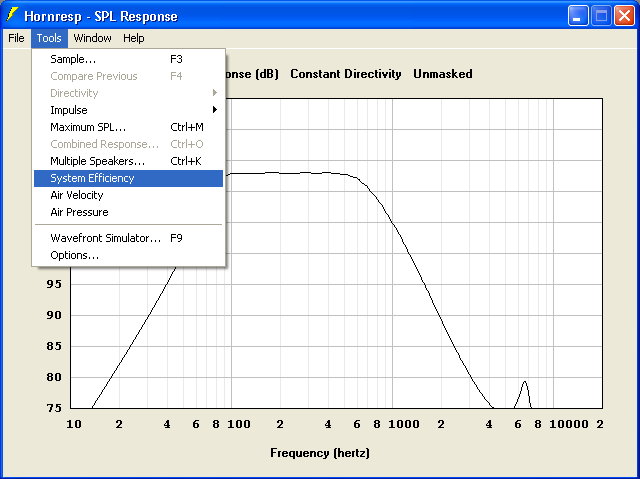Launch Wavefront Simulator... from the menu
640x479 pixels.
pyautogui.click(x=129, y=238)
